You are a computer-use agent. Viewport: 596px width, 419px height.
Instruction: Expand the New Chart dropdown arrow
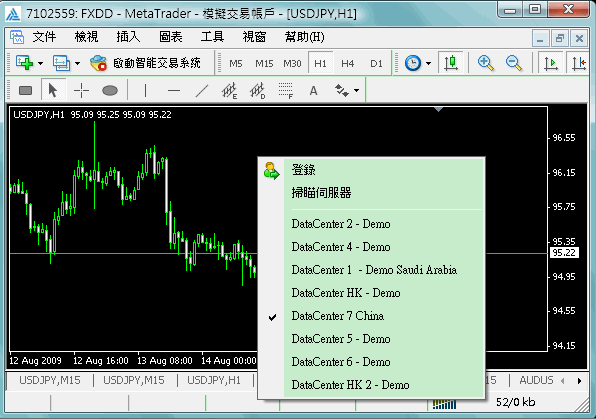tap(40, 63)
